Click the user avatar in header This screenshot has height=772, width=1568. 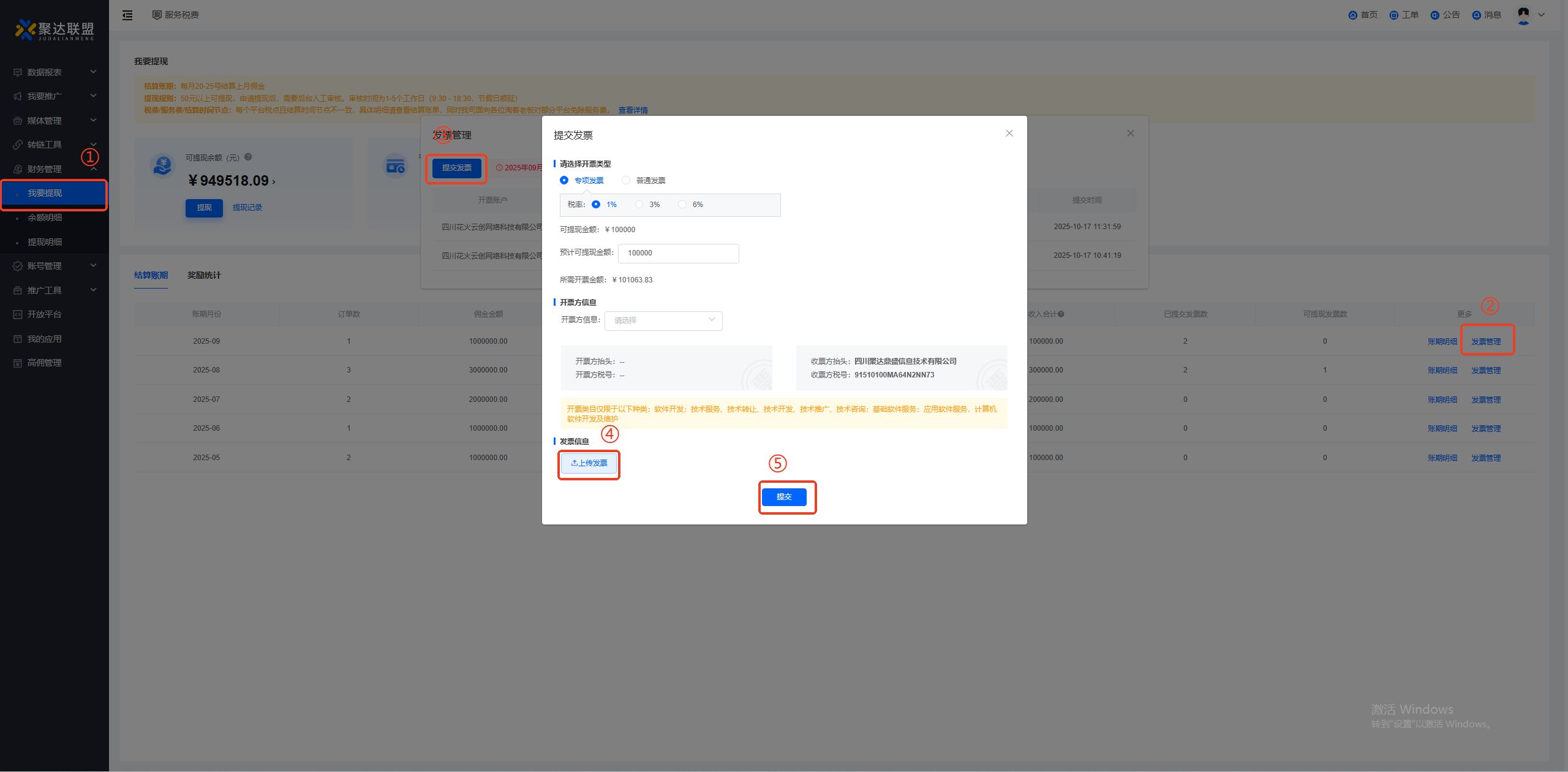[x=1523, y=15]
